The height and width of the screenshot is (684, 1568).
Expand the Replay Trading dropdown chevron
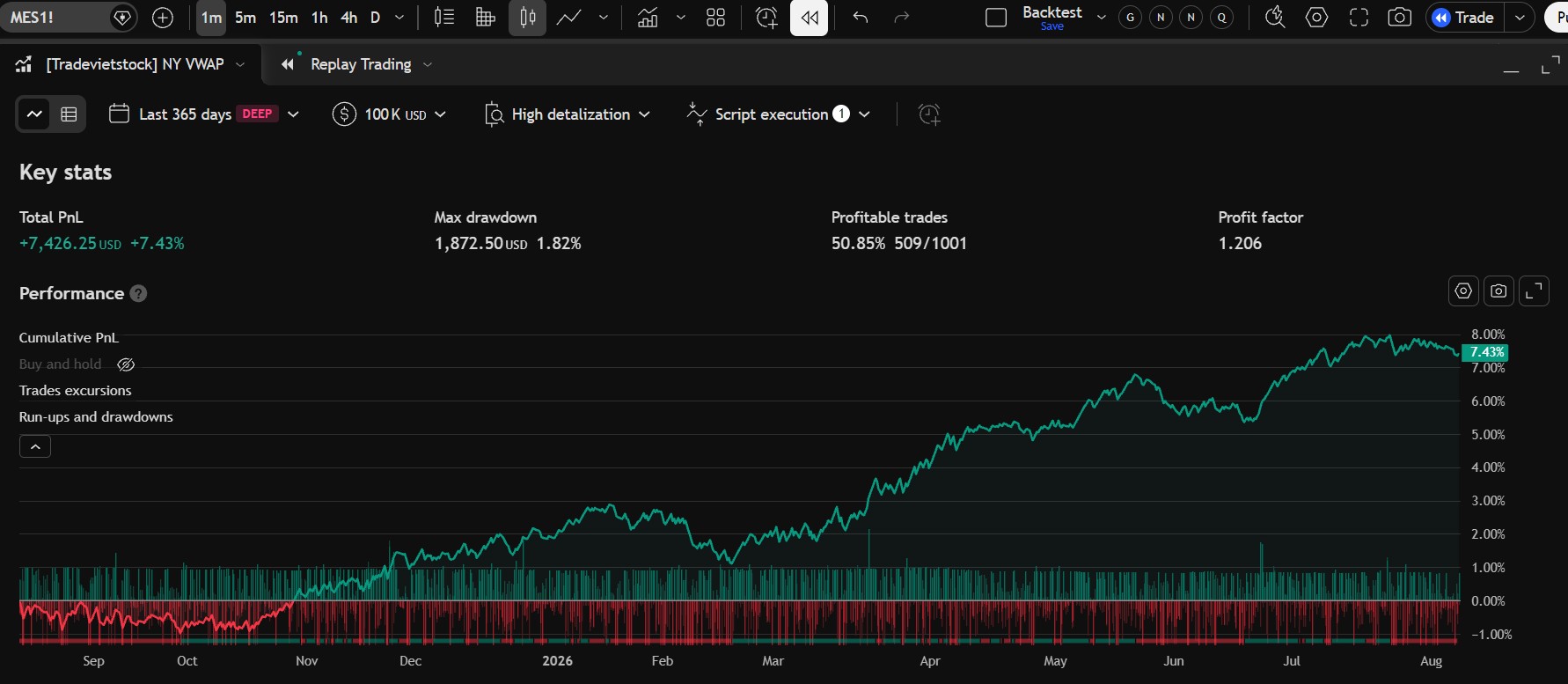(x=428, y=64)
